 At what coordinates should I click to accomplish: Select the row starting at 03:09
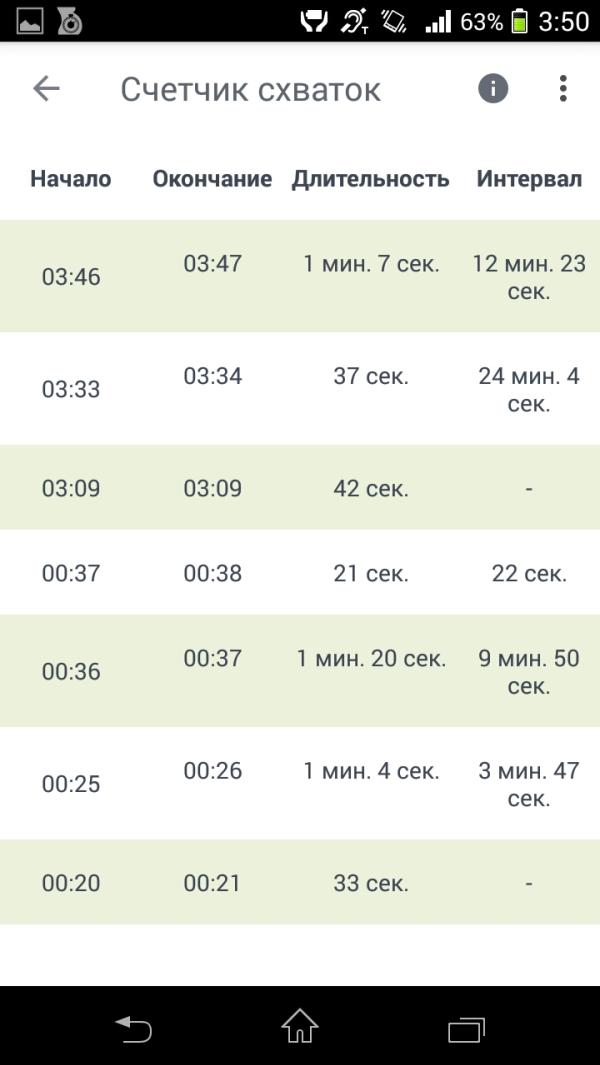click(300, 488)
